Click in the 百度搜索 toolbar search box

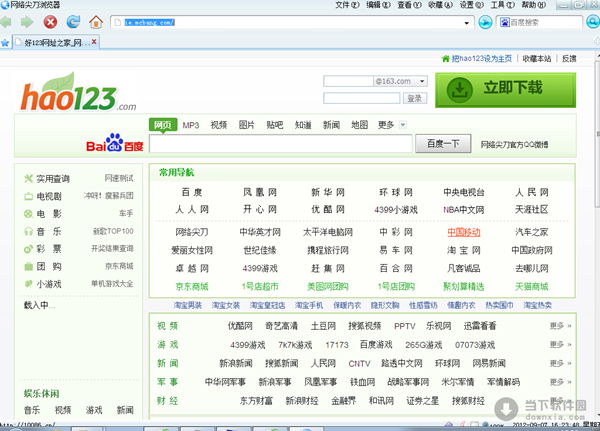pyautogui.click(x=540, y=23)
